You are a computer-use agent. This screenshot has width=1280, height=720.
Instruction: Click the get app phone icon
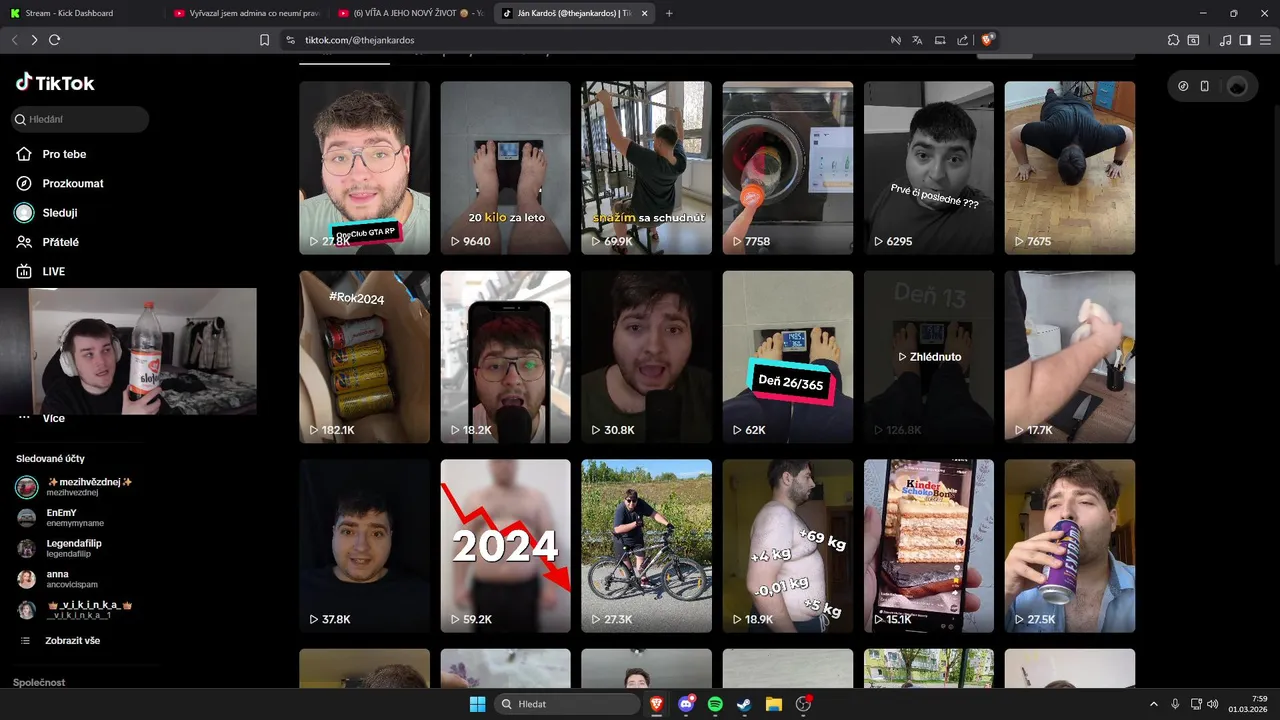(x=1205, y=86)
